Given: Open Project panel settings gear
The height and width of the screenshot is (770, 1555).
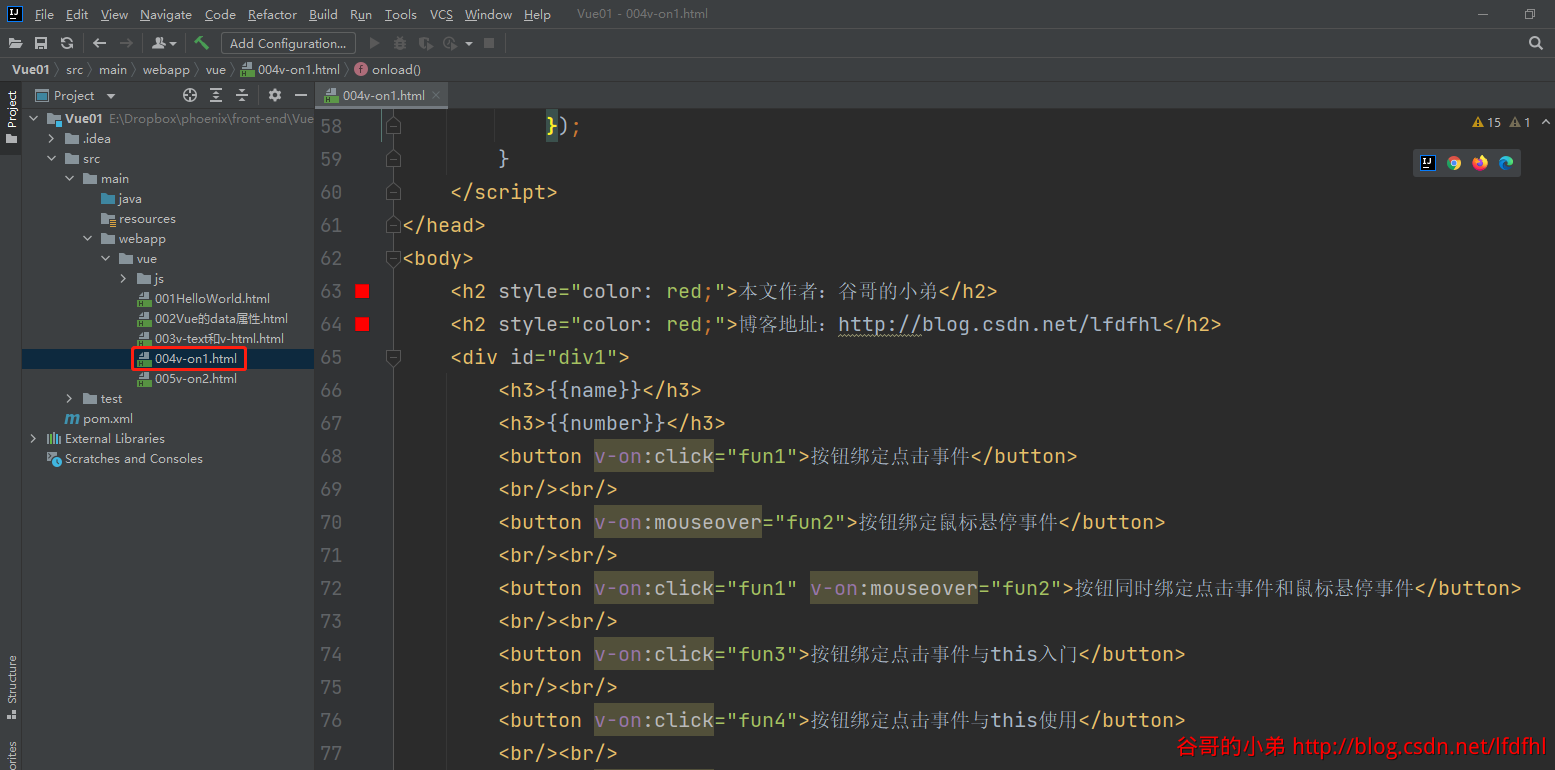Looking at the screenshot, I should coord(275,95).
